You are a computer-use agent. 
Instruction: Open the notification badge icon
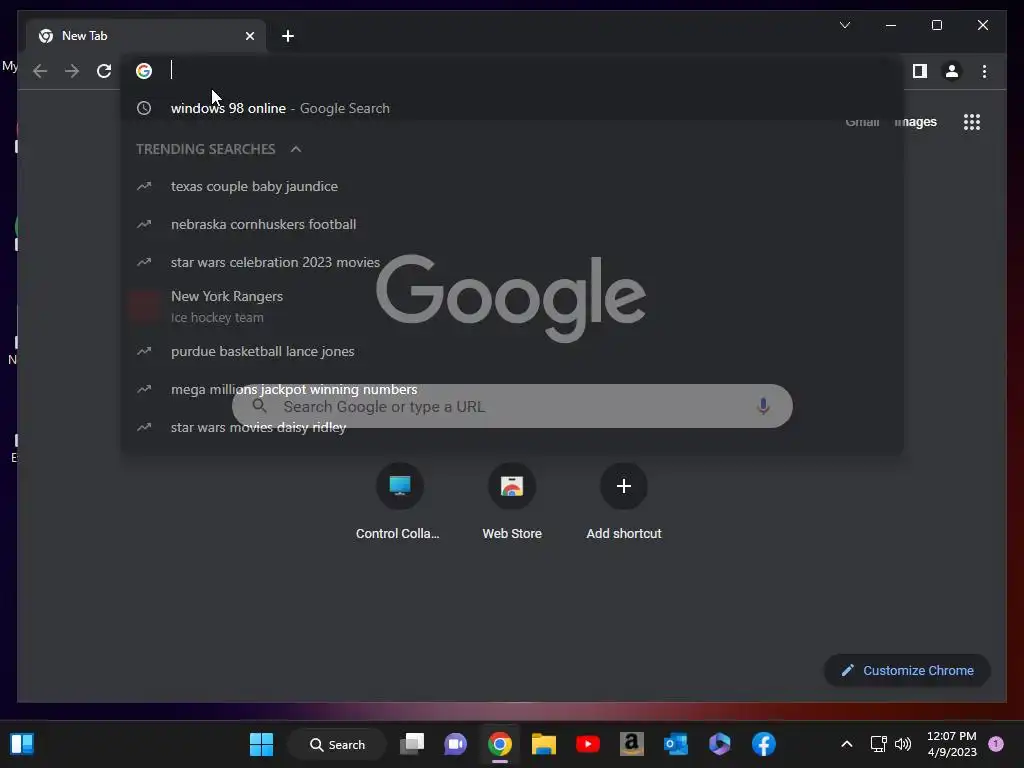(996, 744)
